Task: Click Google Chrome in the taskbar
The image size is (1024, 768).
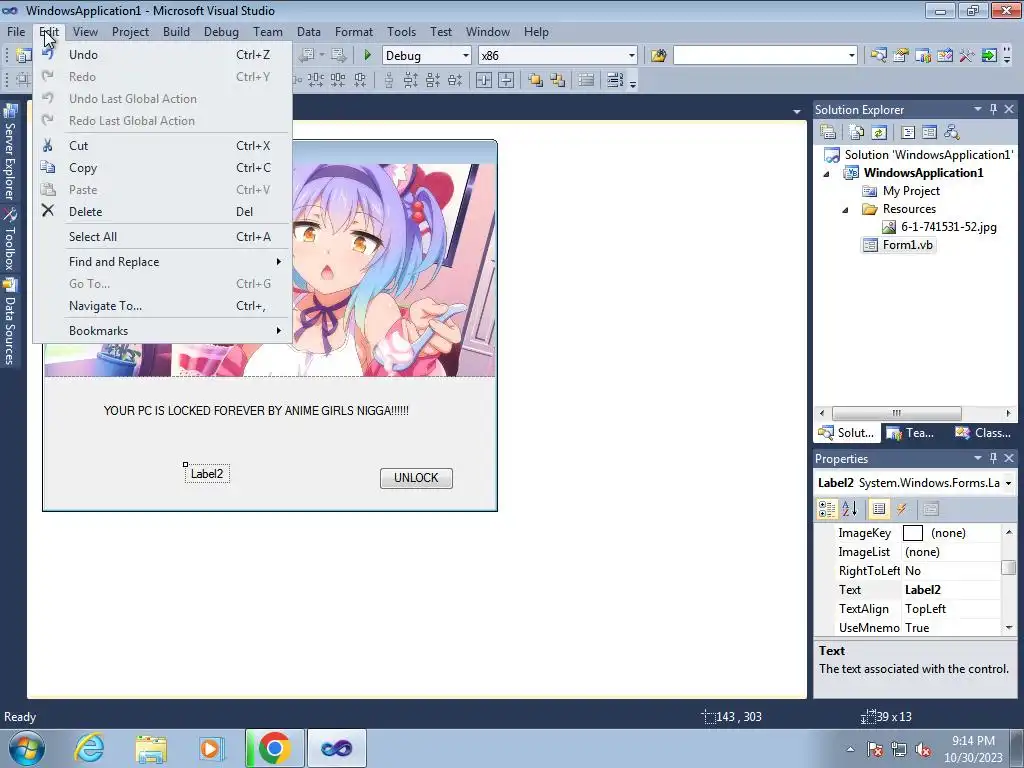Action: (274, 748)
